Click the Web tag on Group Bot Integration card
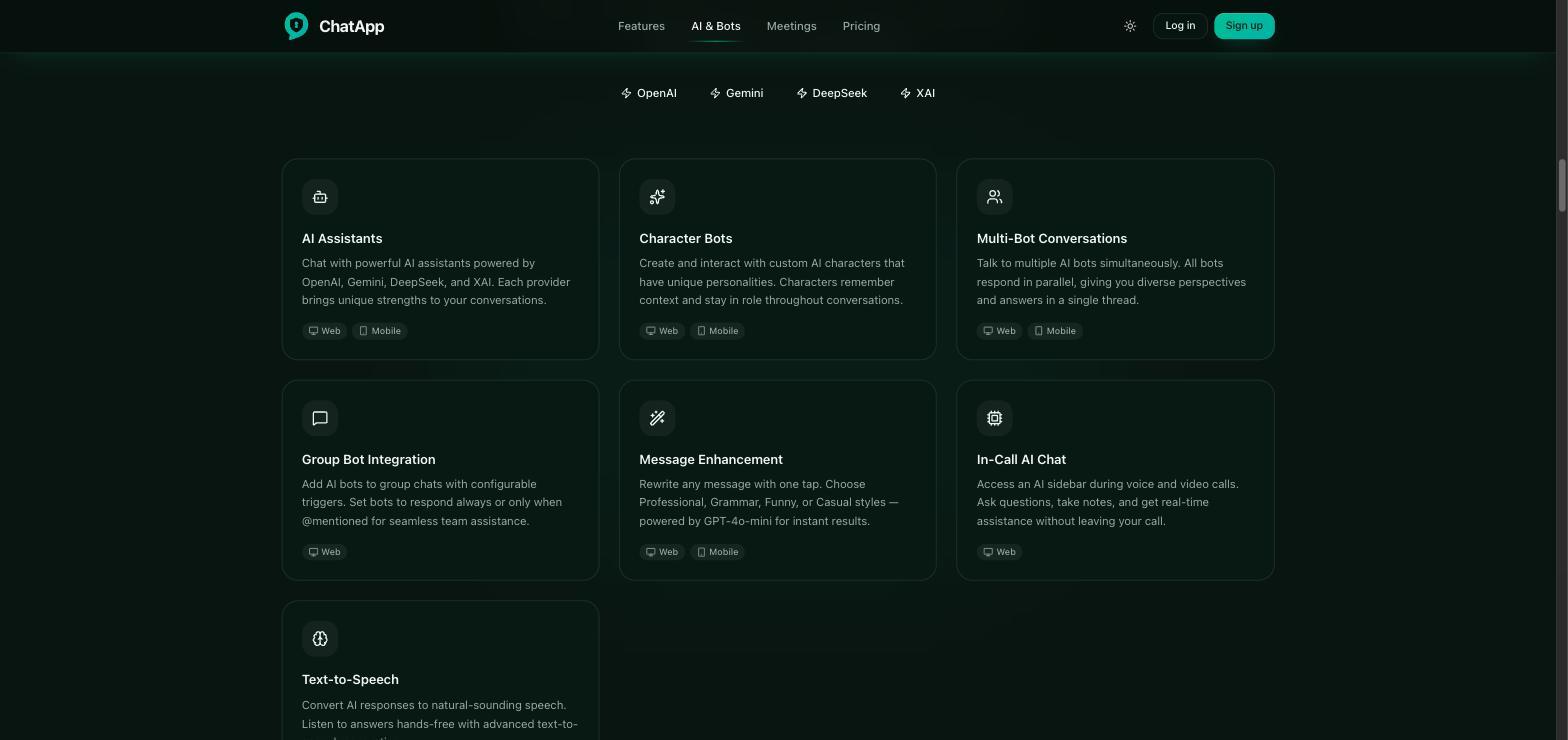 [x=325, y=552]
